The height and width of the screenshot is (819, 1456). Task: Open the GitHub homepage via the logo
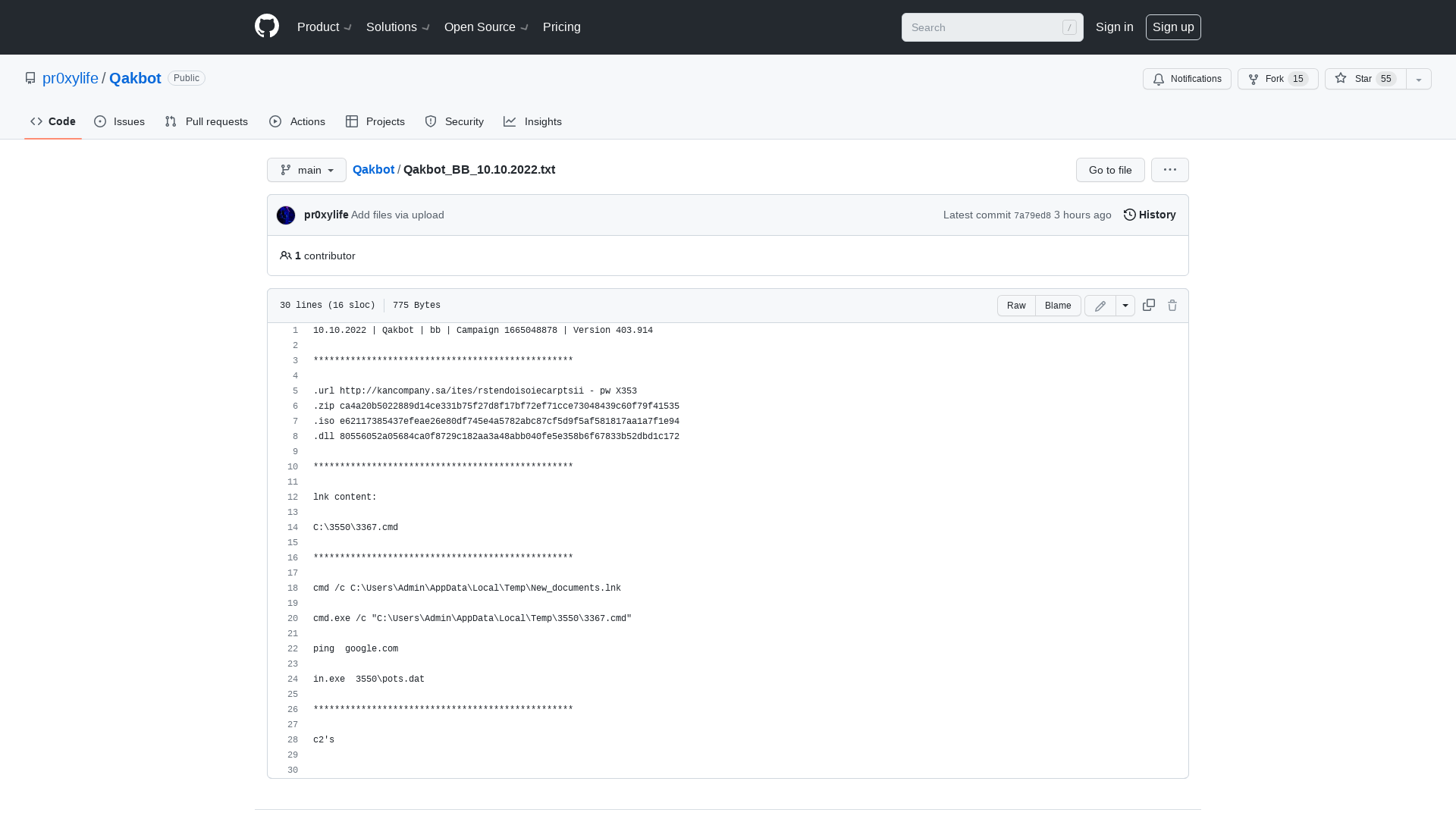(266, 26)
